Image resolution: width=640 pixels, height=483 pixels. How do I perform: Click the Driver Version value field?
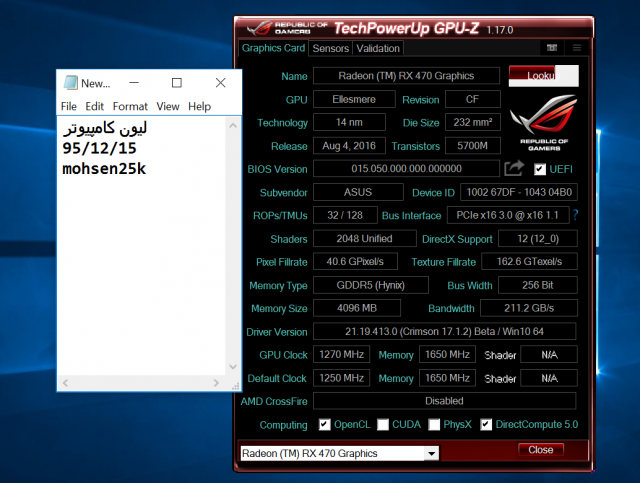pyautogui.click(x=444, y=331)
